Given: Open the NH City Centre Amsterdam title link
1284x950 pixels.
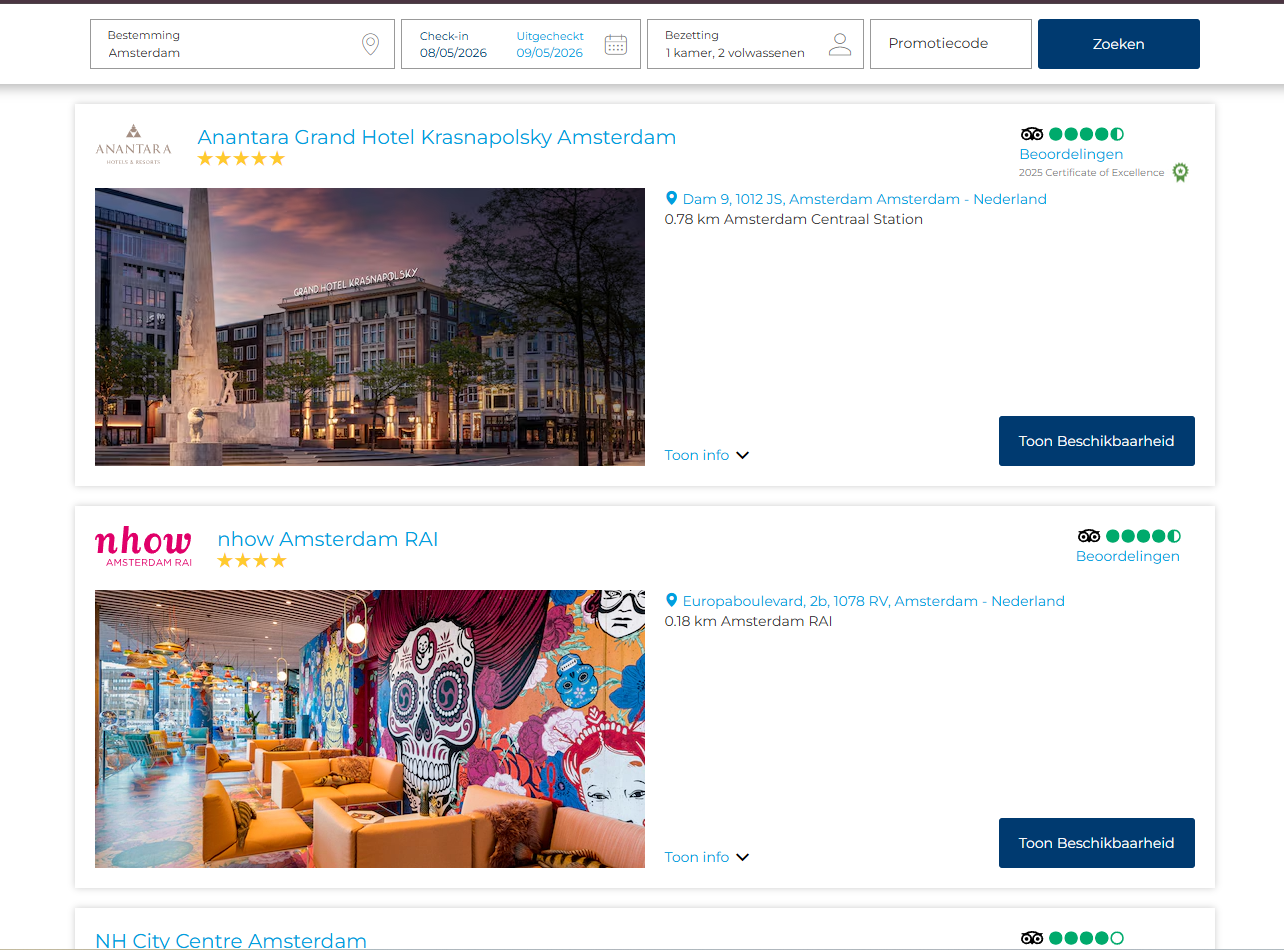Looking at the screenshot, I should coord(231,940).
